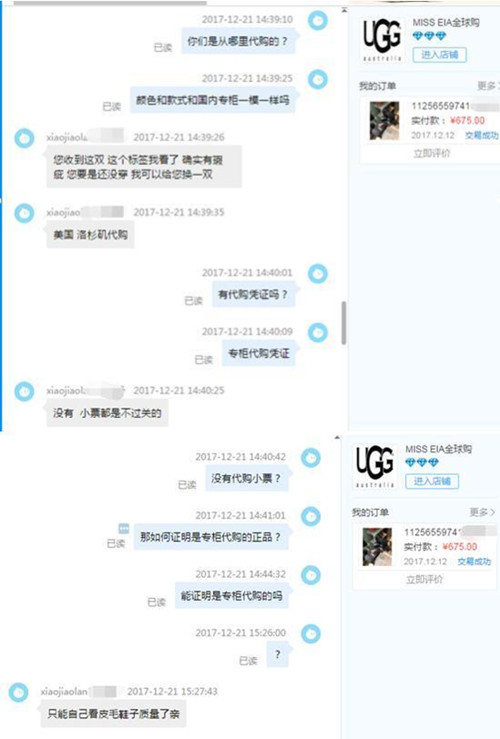Expand 更多 in the lower 我的订单 section
Image resolution: width=500 pixels, height=739 pixels.
[x=482, y=512]
